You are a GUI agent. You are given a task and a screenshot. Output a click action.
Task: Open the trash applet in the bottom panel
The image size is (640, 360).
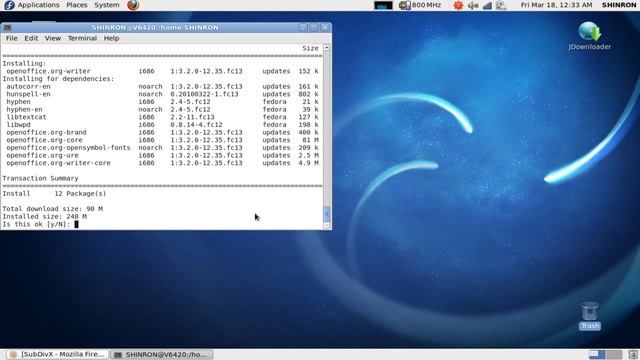coord(633,354)
